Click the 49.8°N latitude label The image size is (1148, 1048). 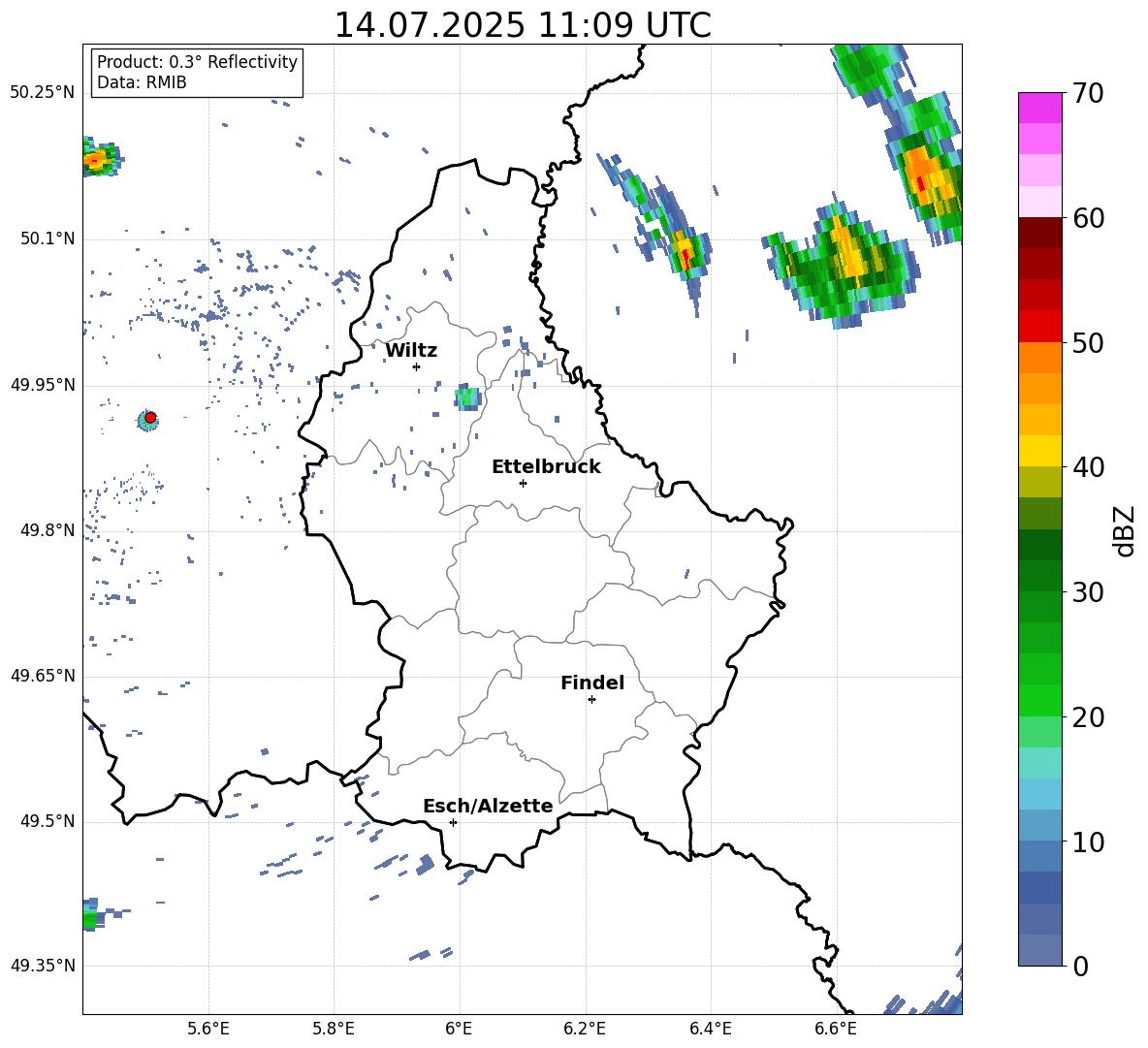(x=48, y=530)
